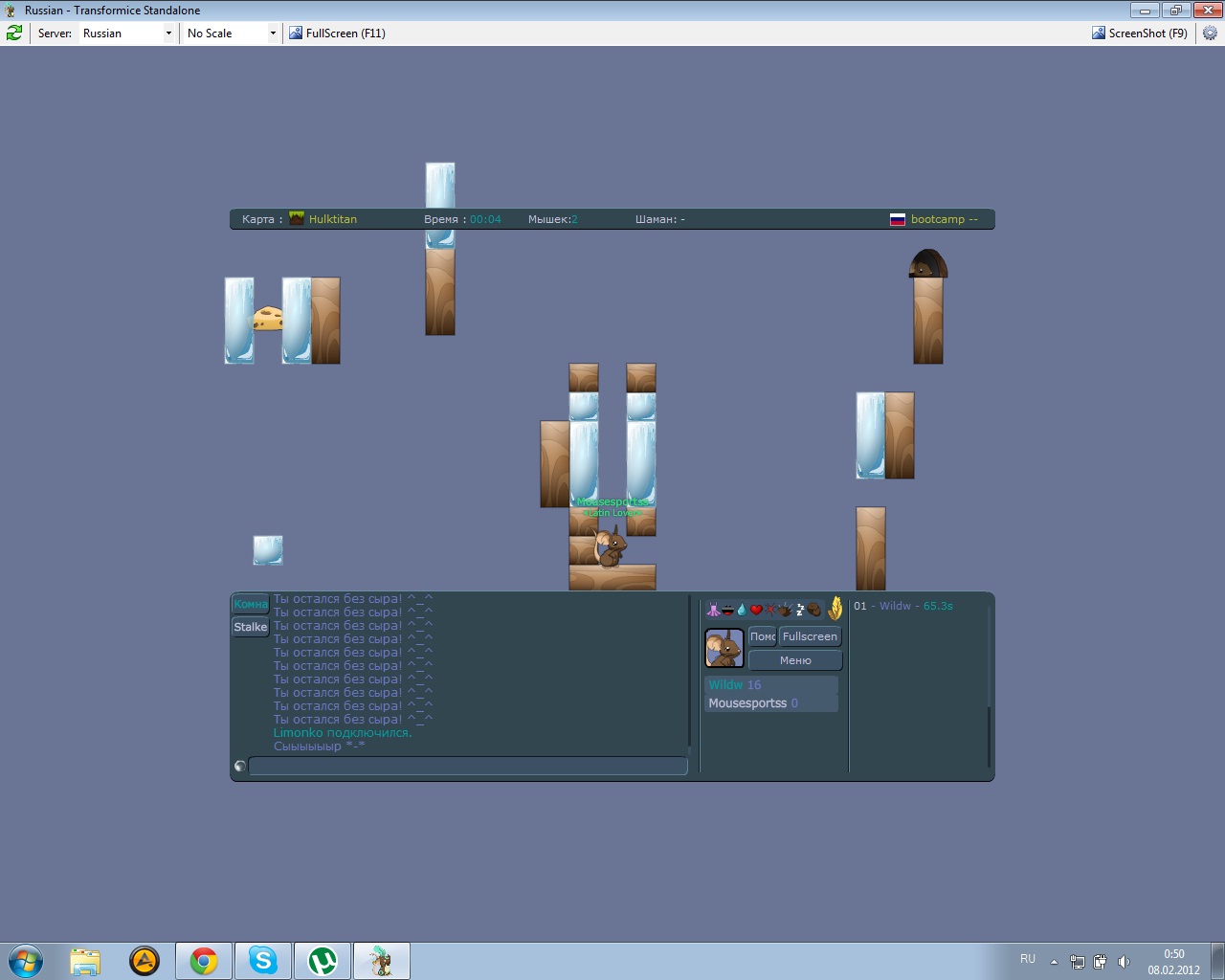Click the laugh emote icon
The width and height of the screenshot is (1225, 980).
[727, 610]
